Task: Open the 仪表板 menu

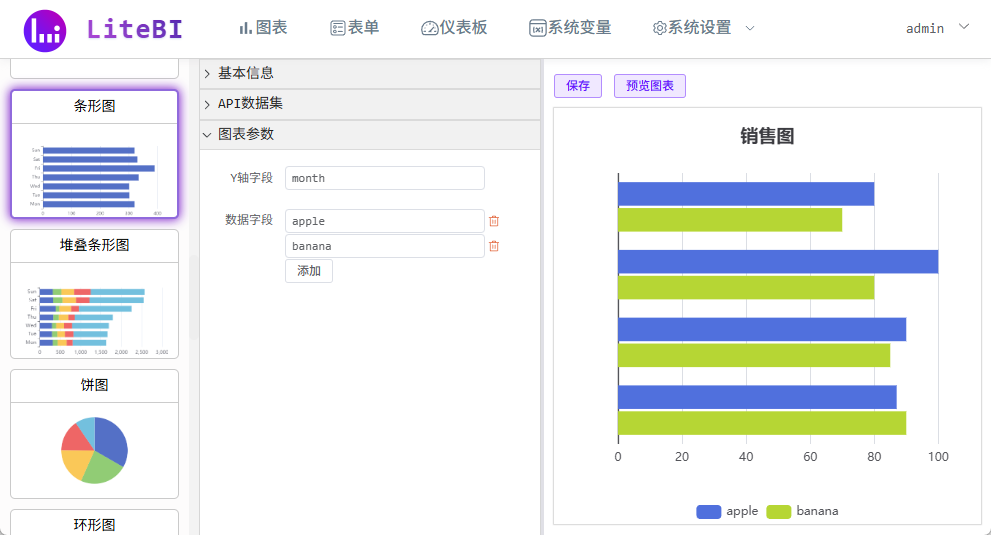Action: pos(454,28)
